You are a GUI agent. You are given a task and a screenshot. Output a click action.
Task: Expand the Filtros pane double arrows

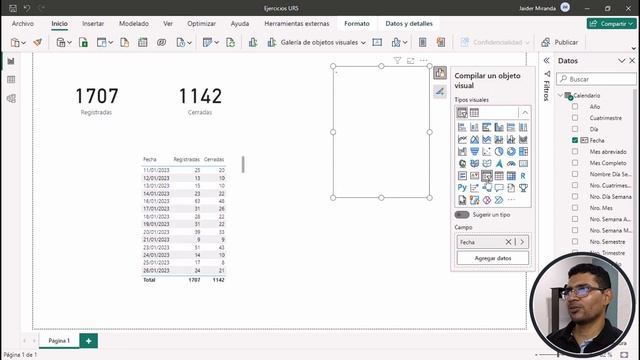click(547, 61)
